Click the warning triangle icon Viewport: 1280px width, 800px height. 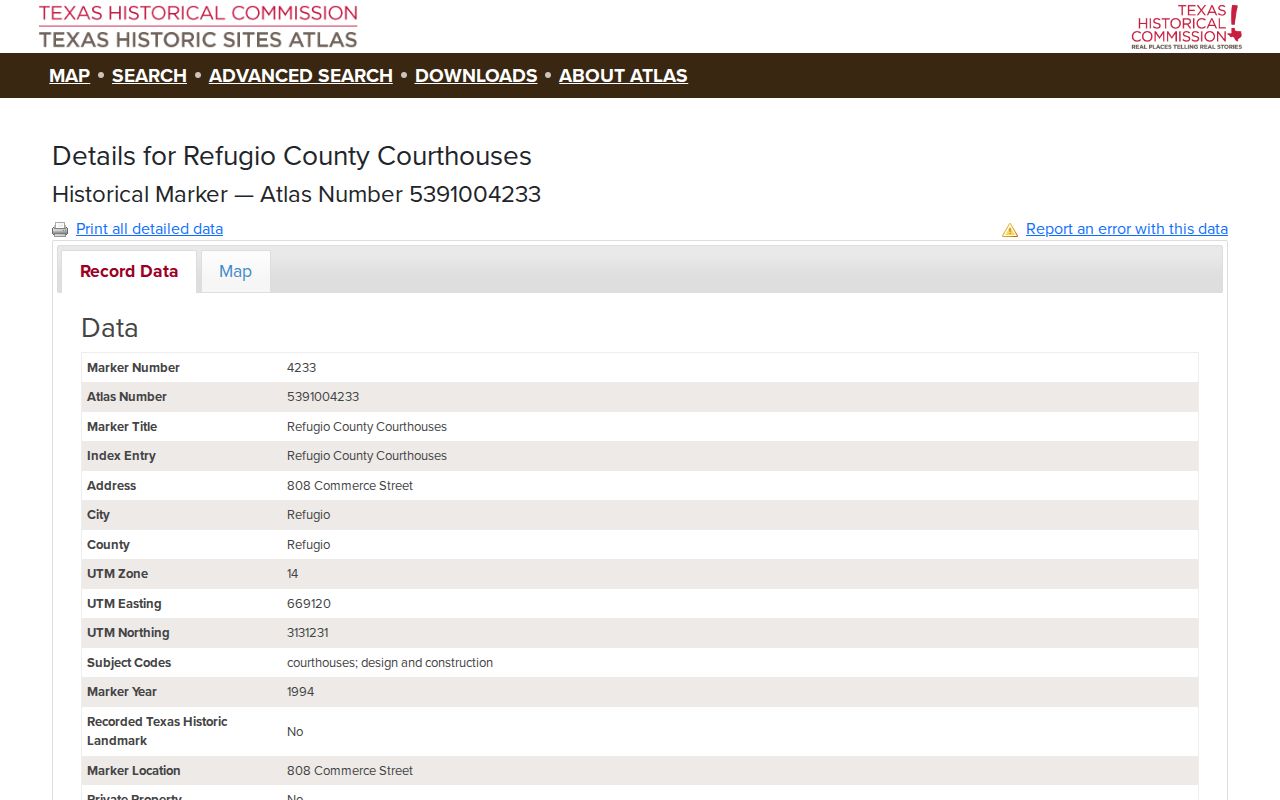[x=1010, y=230]
